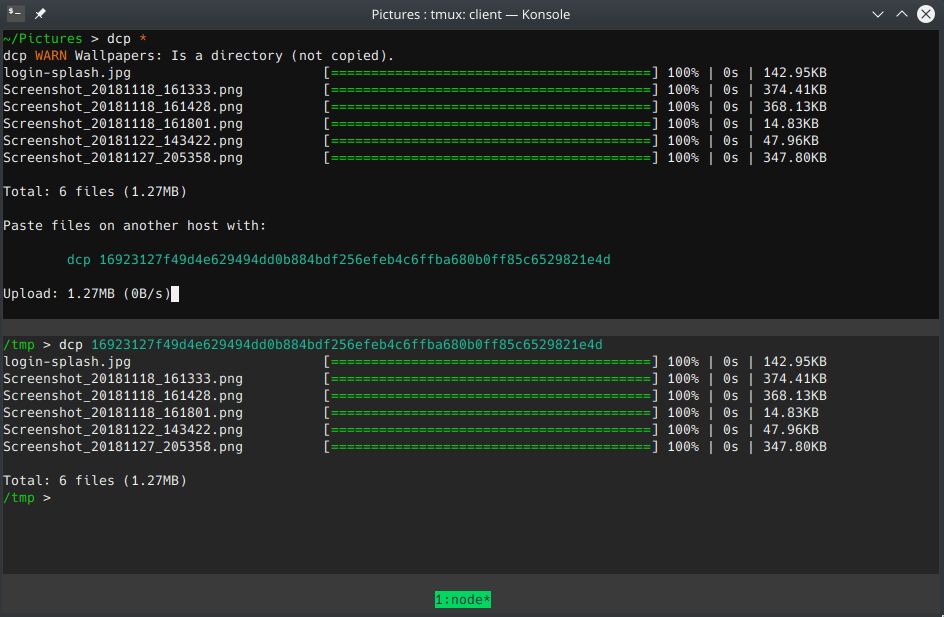Click Screenshot_20181118_161801.png filename in upper pane
Image resolution: width=944 pixels, height=617 pixels.
pyautogui.click(x=122, y=124)
